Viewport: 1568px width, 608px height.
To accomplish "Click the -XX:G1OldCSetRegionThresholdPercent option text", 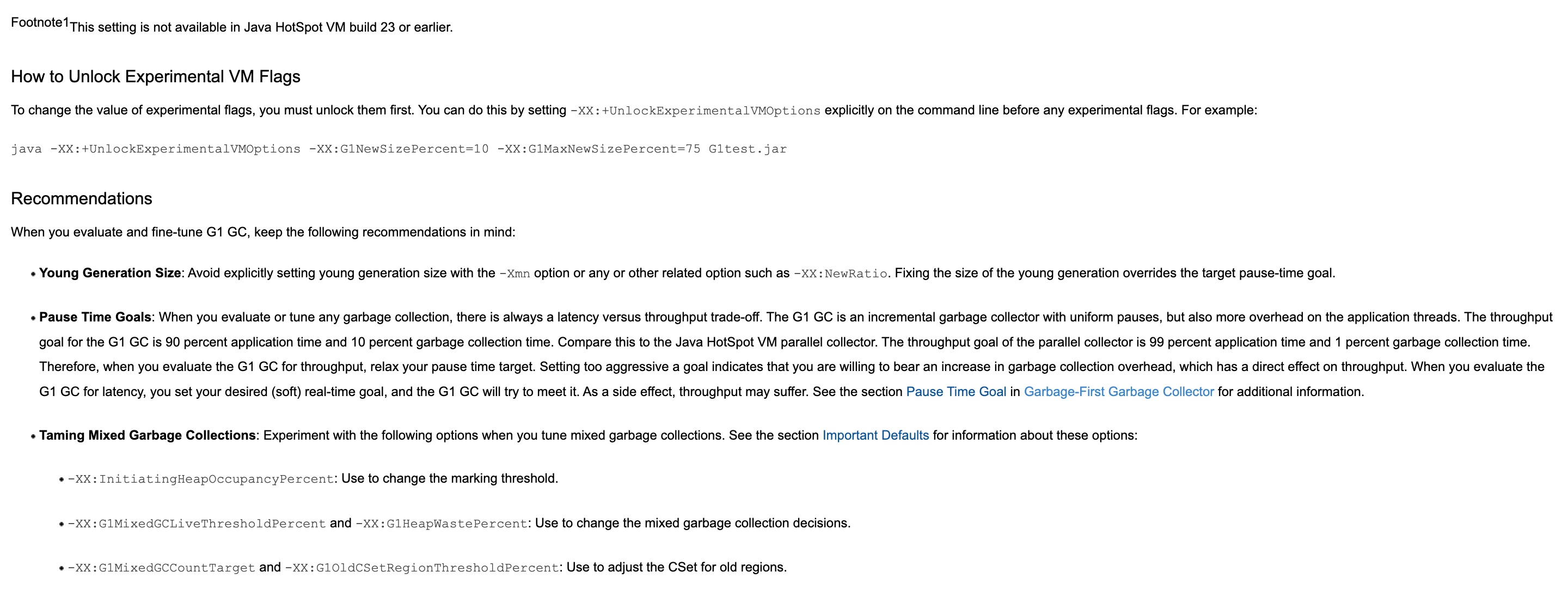I will coord(422,568).
